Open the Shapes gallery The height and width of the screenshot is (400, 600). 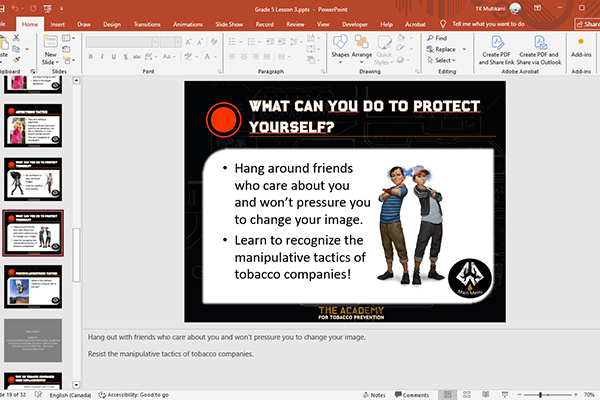[x=340, y=47]
